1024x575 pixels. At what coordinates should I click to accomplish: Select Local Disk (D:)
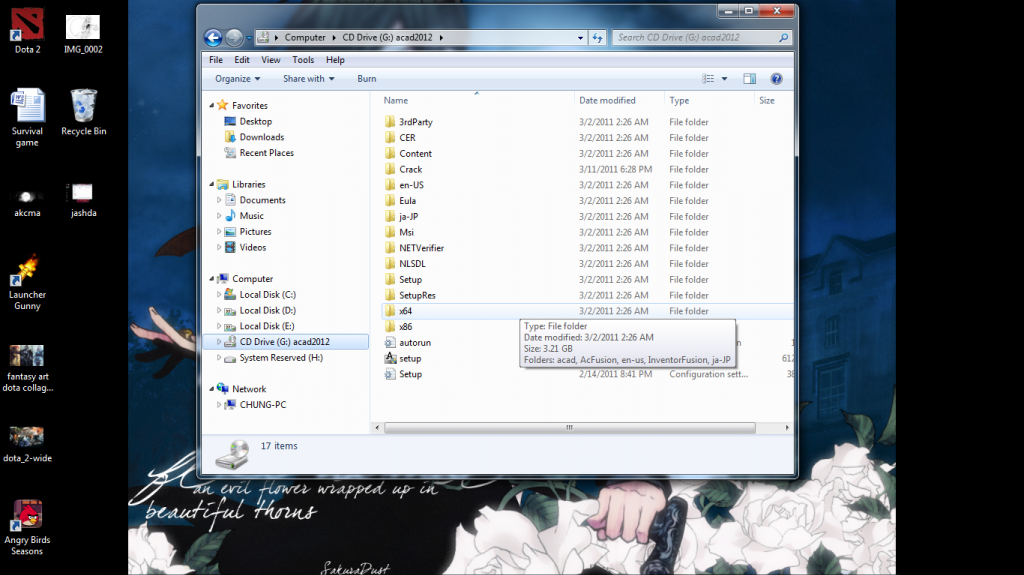click(267, 310)
